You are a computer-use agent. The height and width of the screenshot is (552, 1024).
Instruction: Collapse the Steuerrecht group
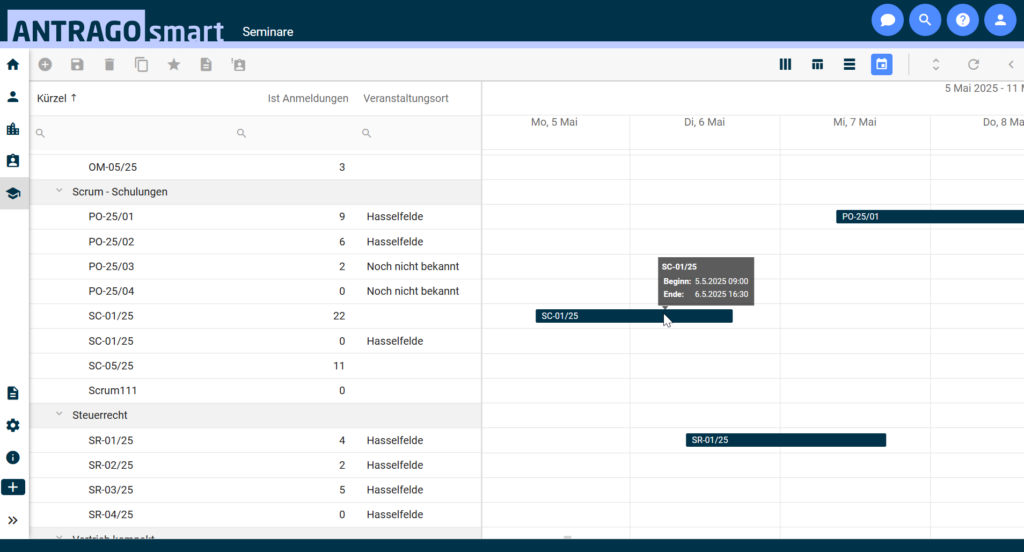pyautogui.click(x=59, y=415)
